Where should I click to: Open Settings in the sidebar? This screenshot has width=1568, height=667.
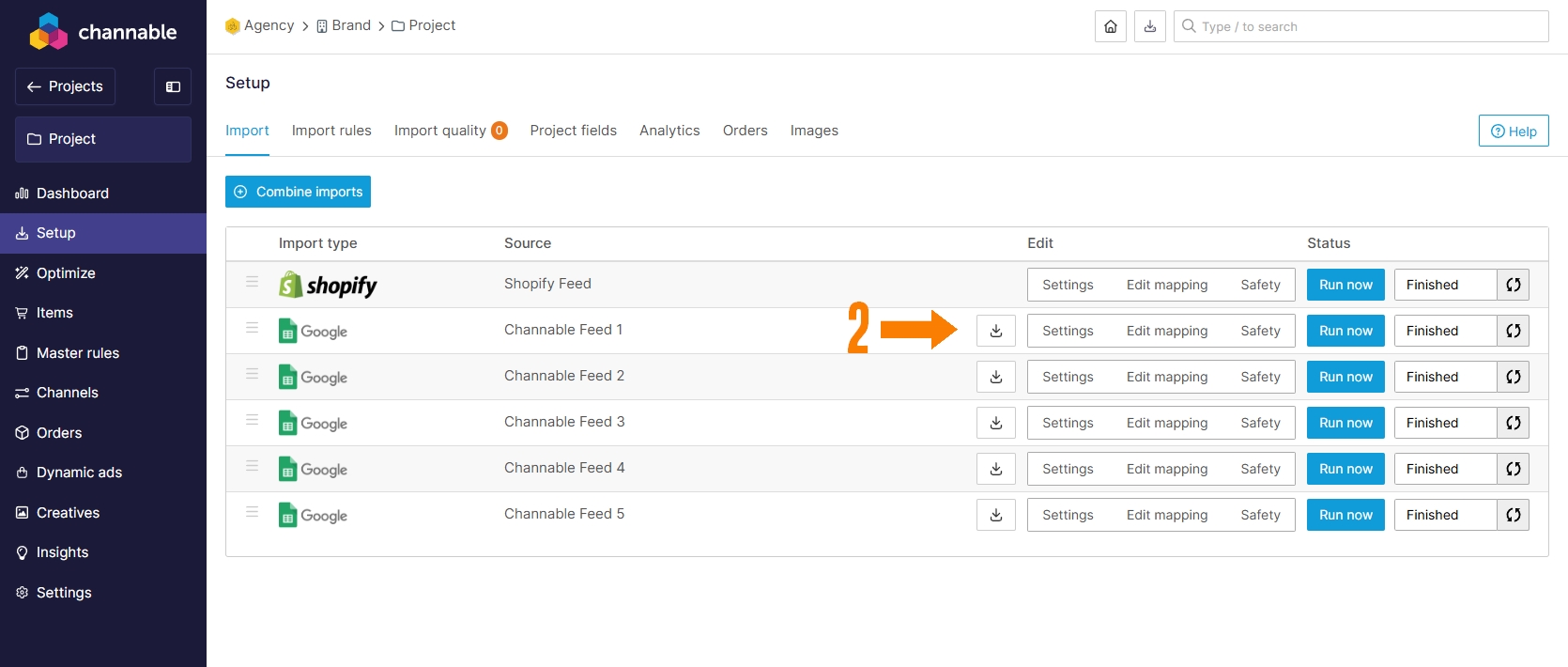click(103, 593)
